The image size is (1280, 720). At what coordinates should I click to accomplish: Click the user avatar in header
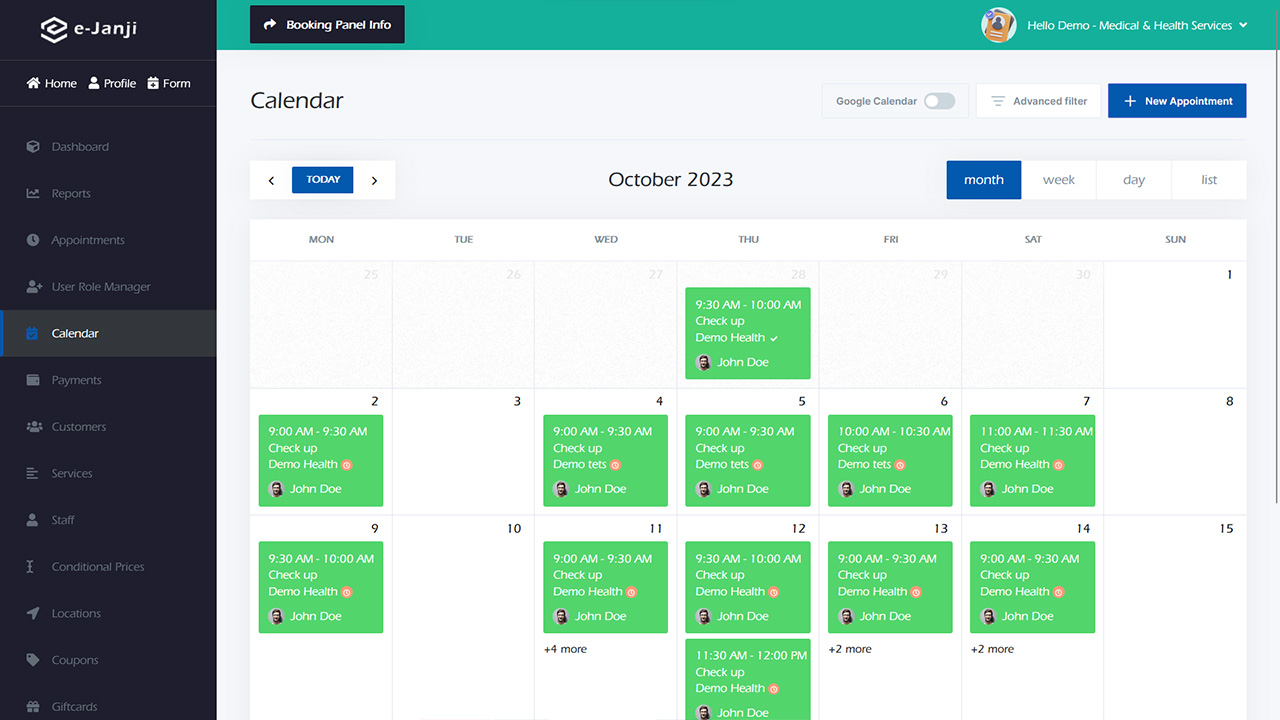tap(998, 25)
